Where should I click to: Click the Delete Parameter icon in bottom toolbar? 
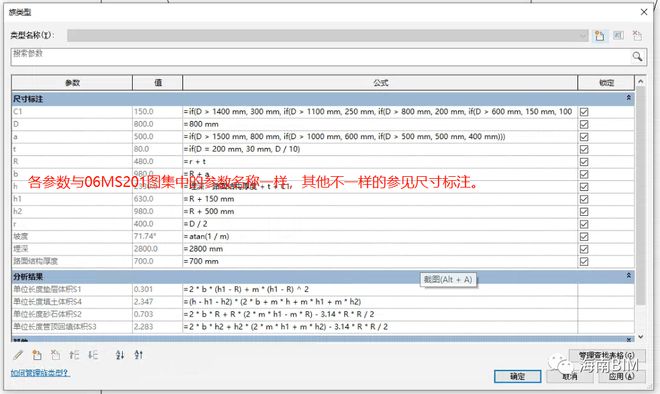tap(55, 355)
